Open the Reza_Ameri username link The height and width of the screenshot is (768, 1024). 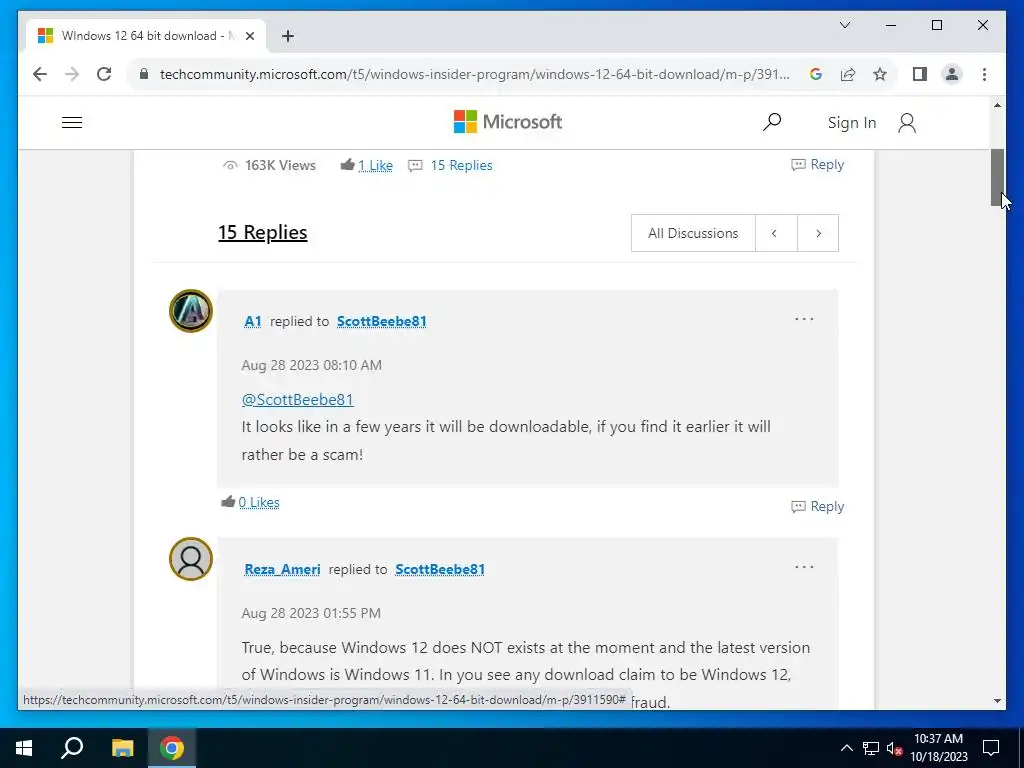coord(282,569)
